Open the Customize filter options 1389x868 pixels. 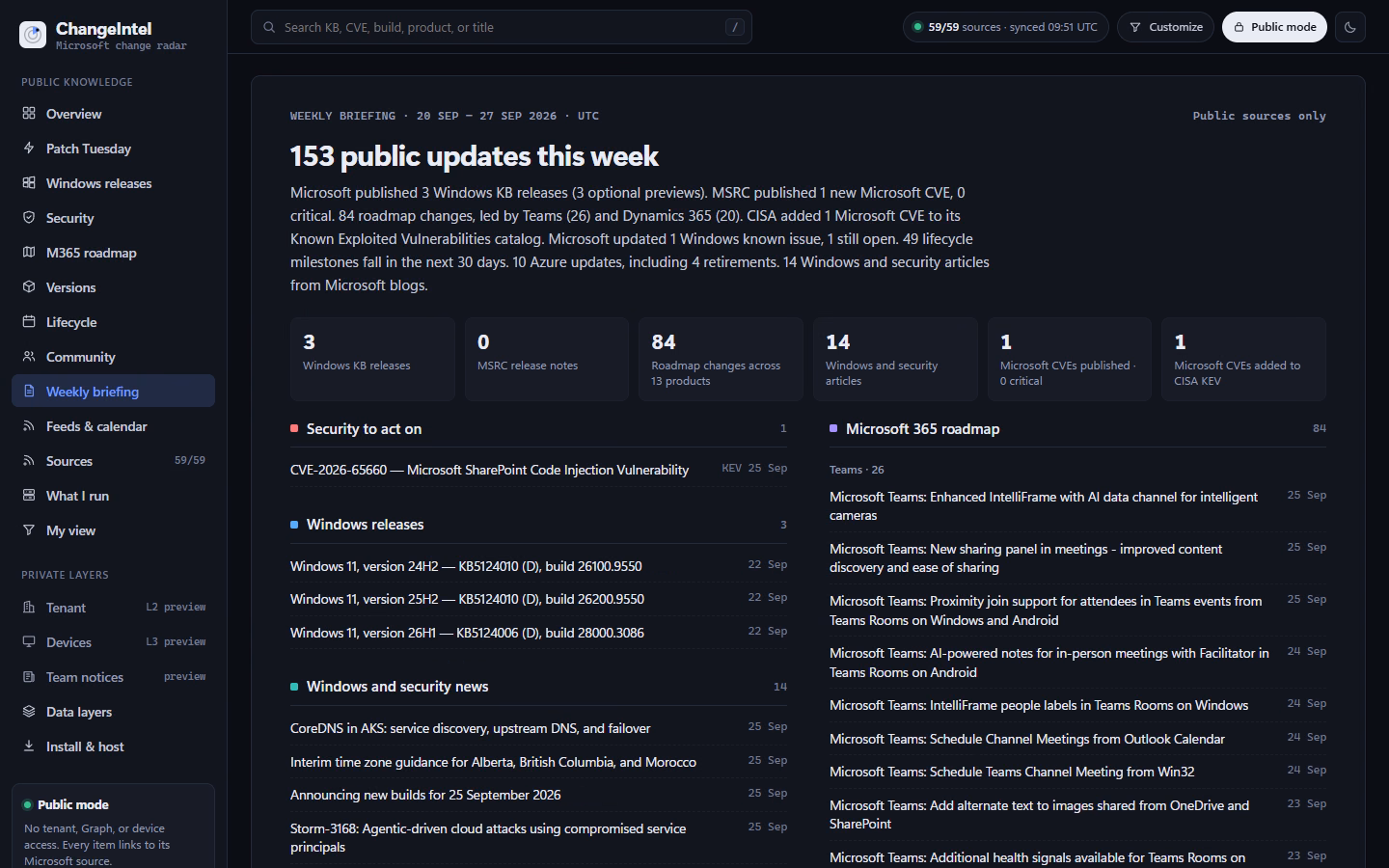[x=1165, y=27]
